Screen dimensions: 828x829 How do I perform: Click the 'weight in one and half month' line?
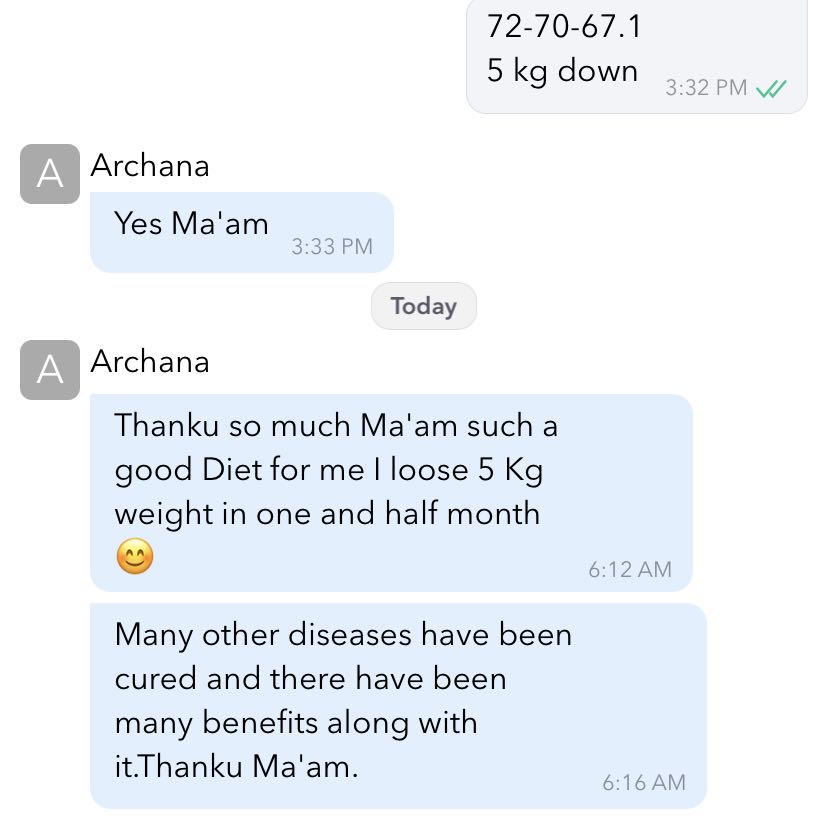(327, 514)
